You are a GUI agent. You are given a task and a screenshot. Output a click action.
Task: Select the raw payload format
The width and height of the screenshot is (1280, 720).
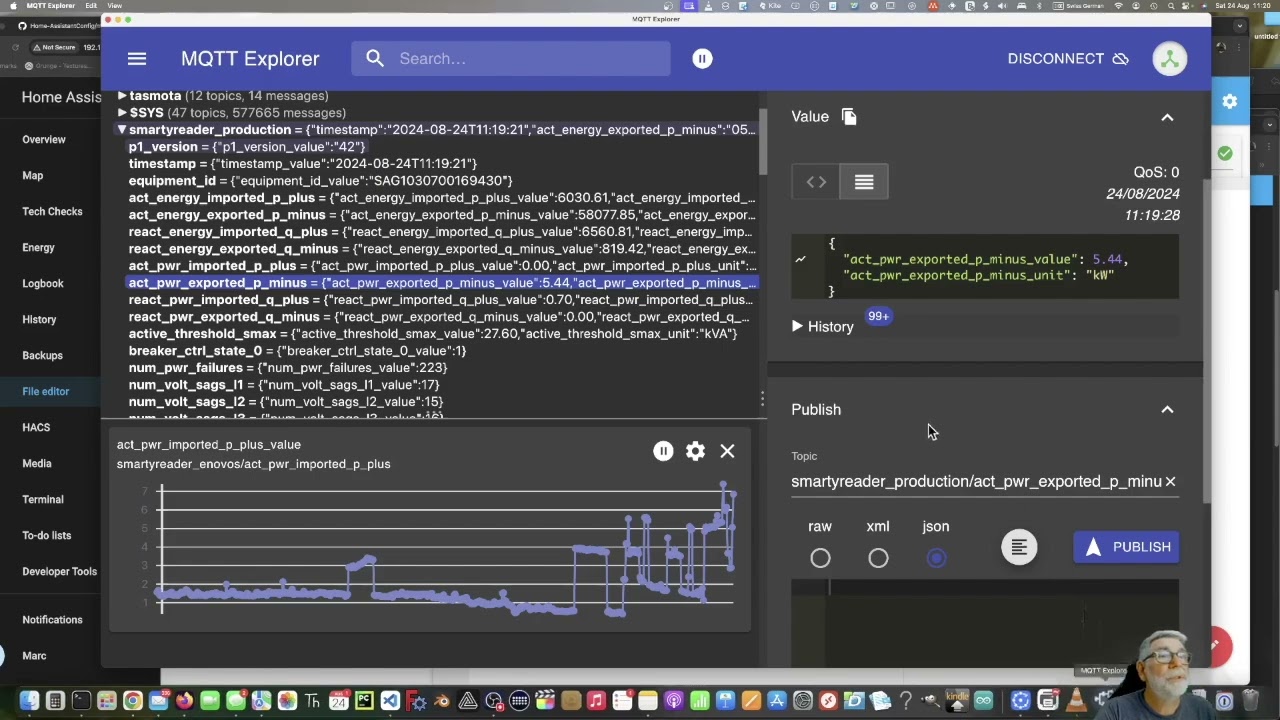820,558
